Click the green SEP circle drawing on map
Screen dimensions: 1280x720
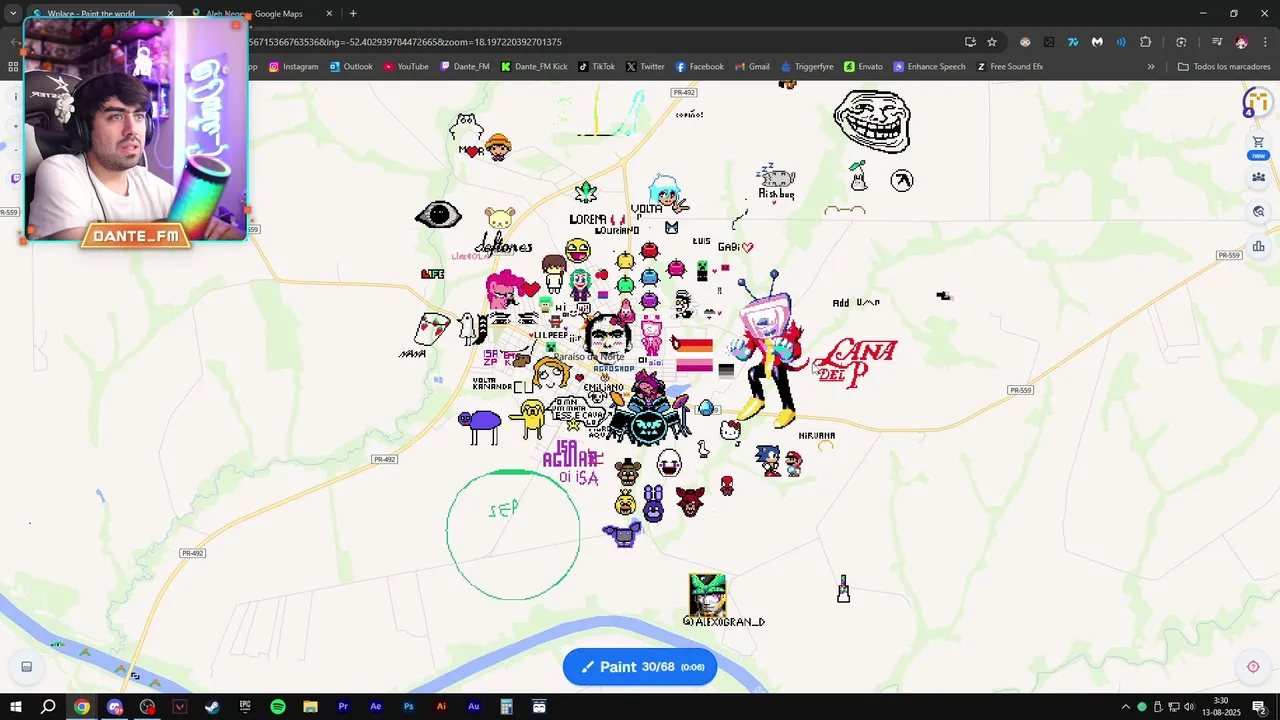[x=513, y=535]
